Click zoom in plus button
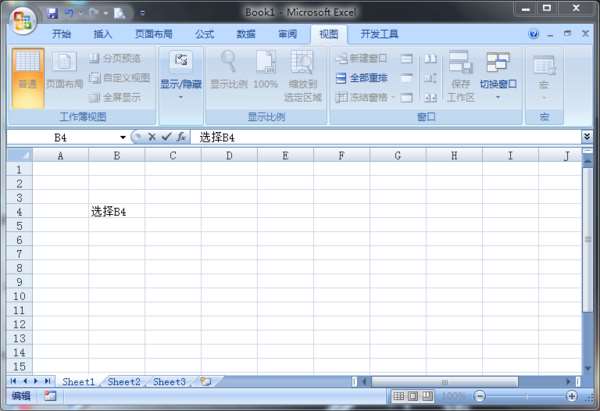The height and width of the screenshot is (411, 600). pyautogui.click(x=571, y=396)
